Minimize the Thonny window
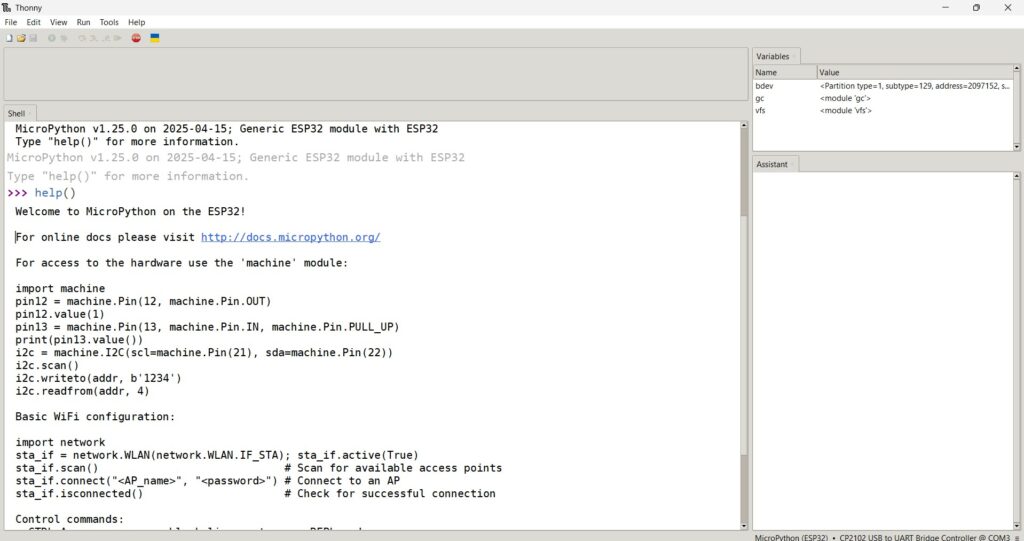This screenshot has width=1024, height=541. pos(945,7)
